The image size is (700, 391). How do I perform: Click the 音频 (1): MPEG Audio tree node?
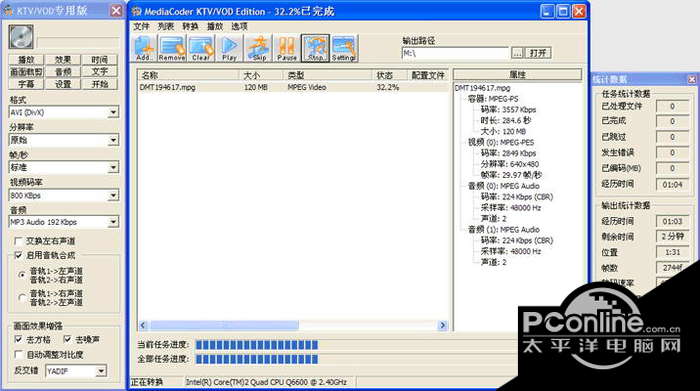[504, 229]
